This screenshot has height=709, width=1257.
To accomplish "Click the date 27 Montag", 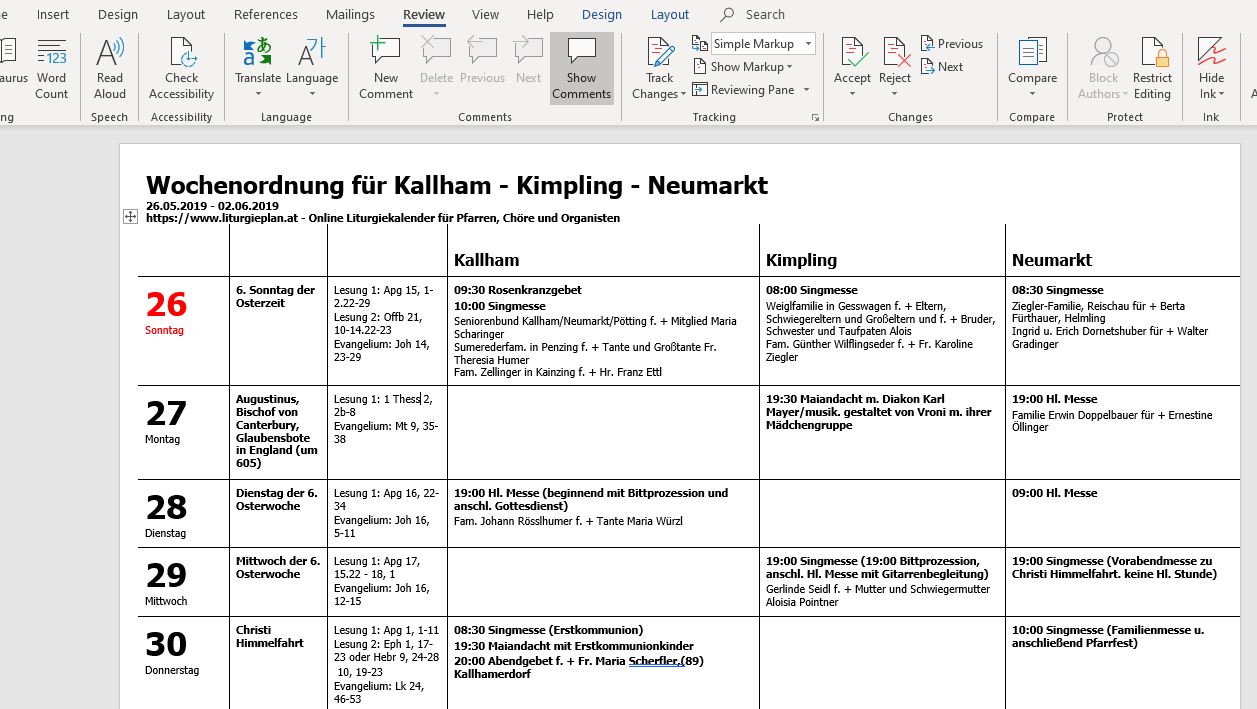I will (166, 420).
